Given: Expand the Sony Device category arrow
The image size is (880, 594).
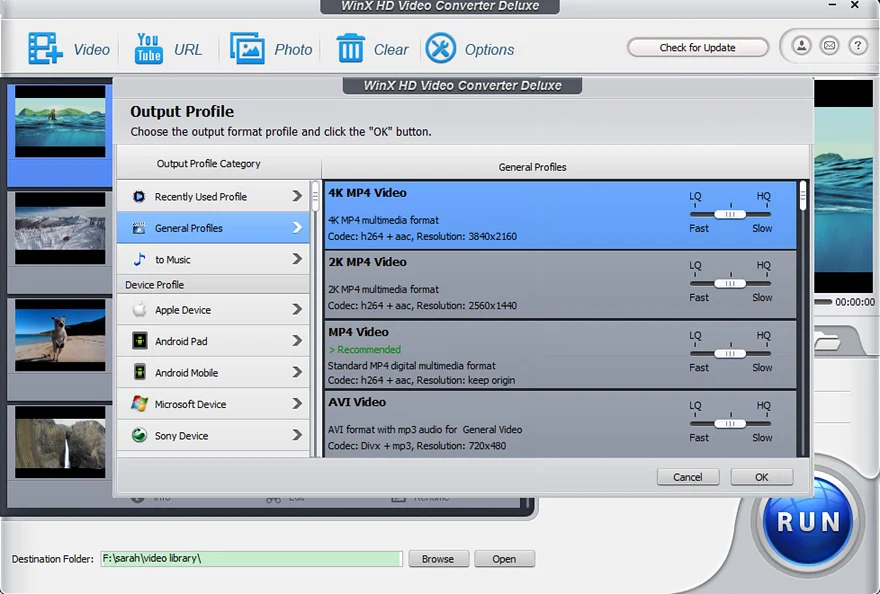Looking at the screenshot, I should (297, 435).
